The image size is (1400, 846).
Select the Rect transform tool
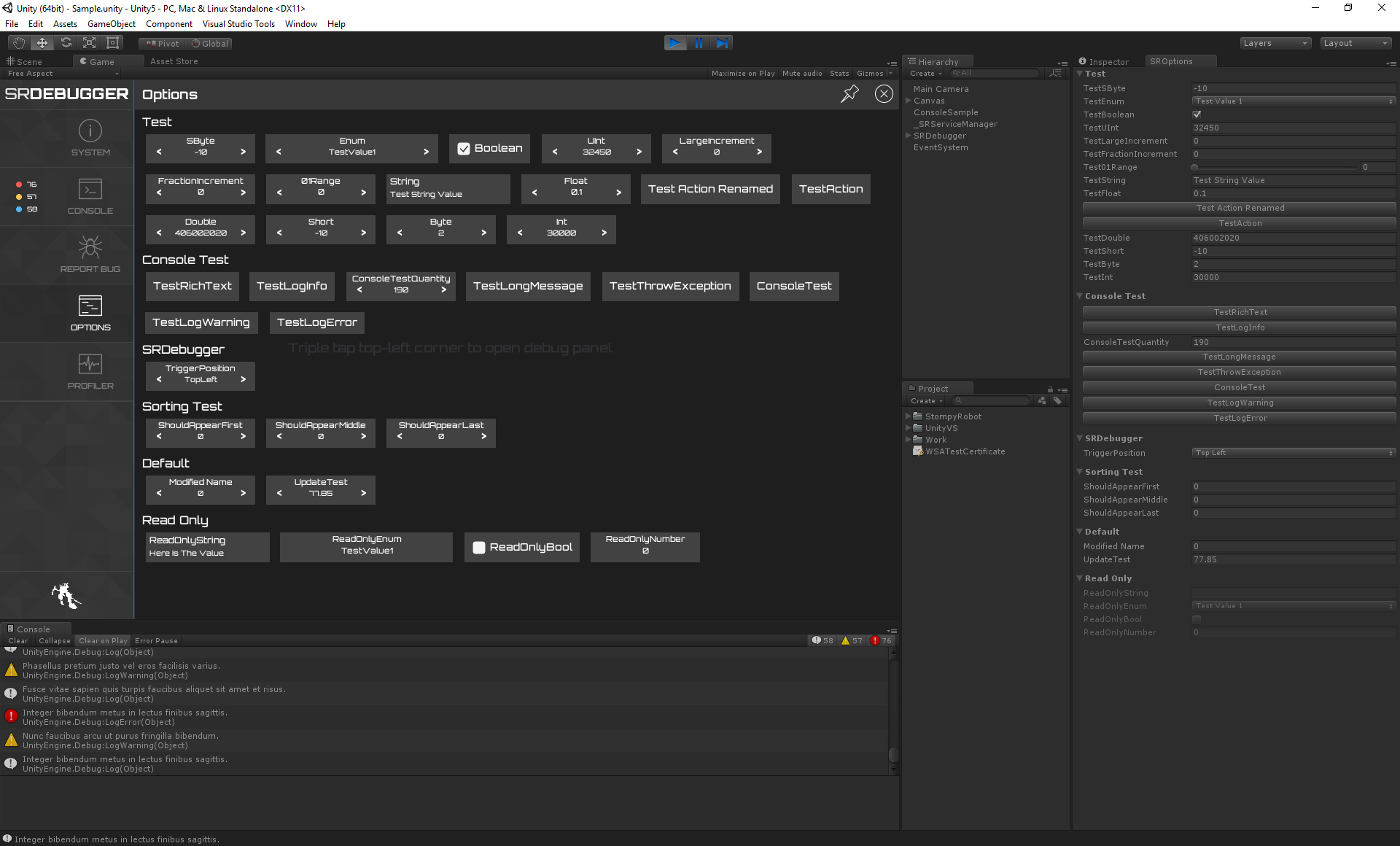pyautogui.click(x=112, y=43)
